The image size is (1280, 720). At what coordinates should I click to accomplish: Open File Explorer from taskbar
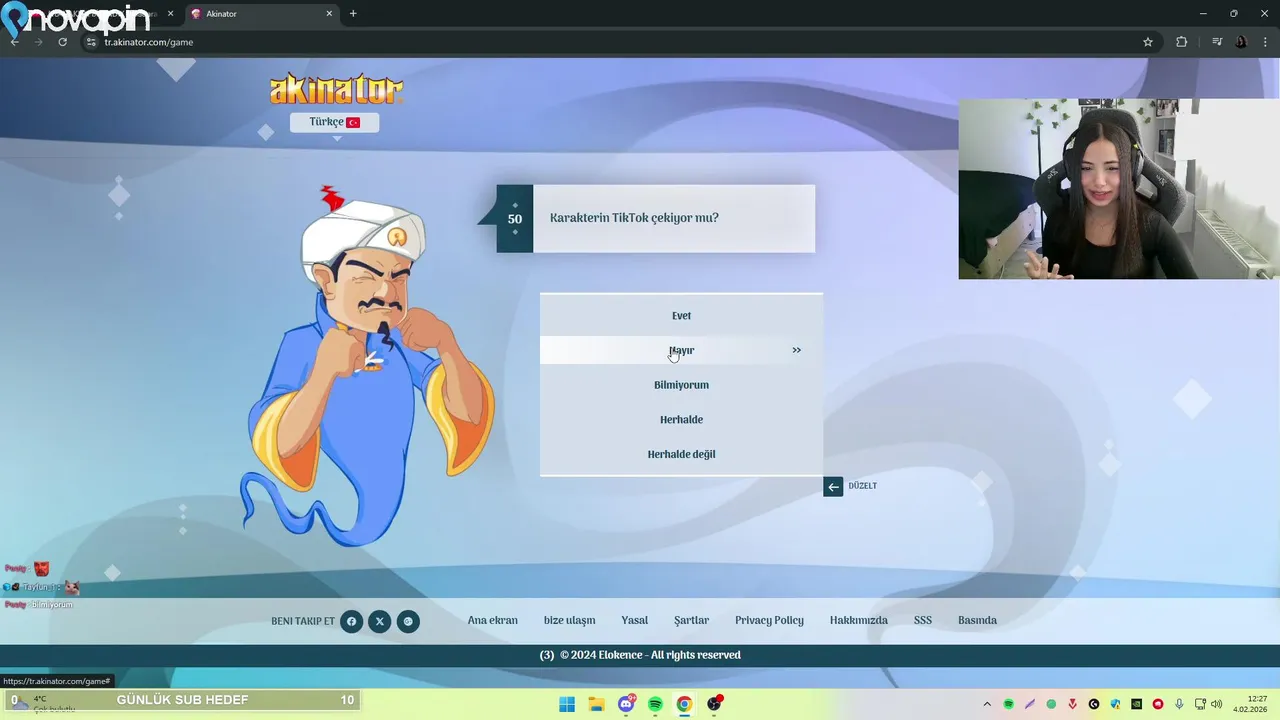(596, 704)
